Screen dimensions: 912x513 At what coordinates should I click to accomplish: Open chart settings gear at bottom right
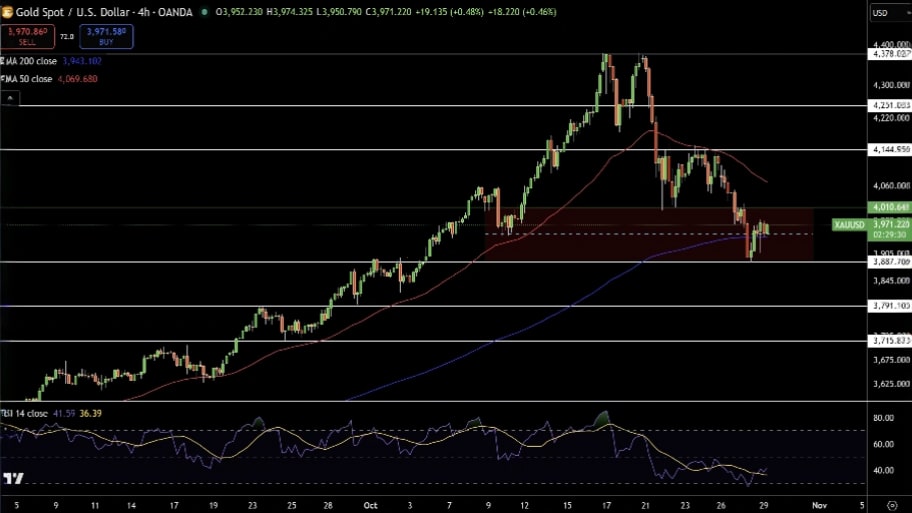pyautogui.click(x=891, y=506)
